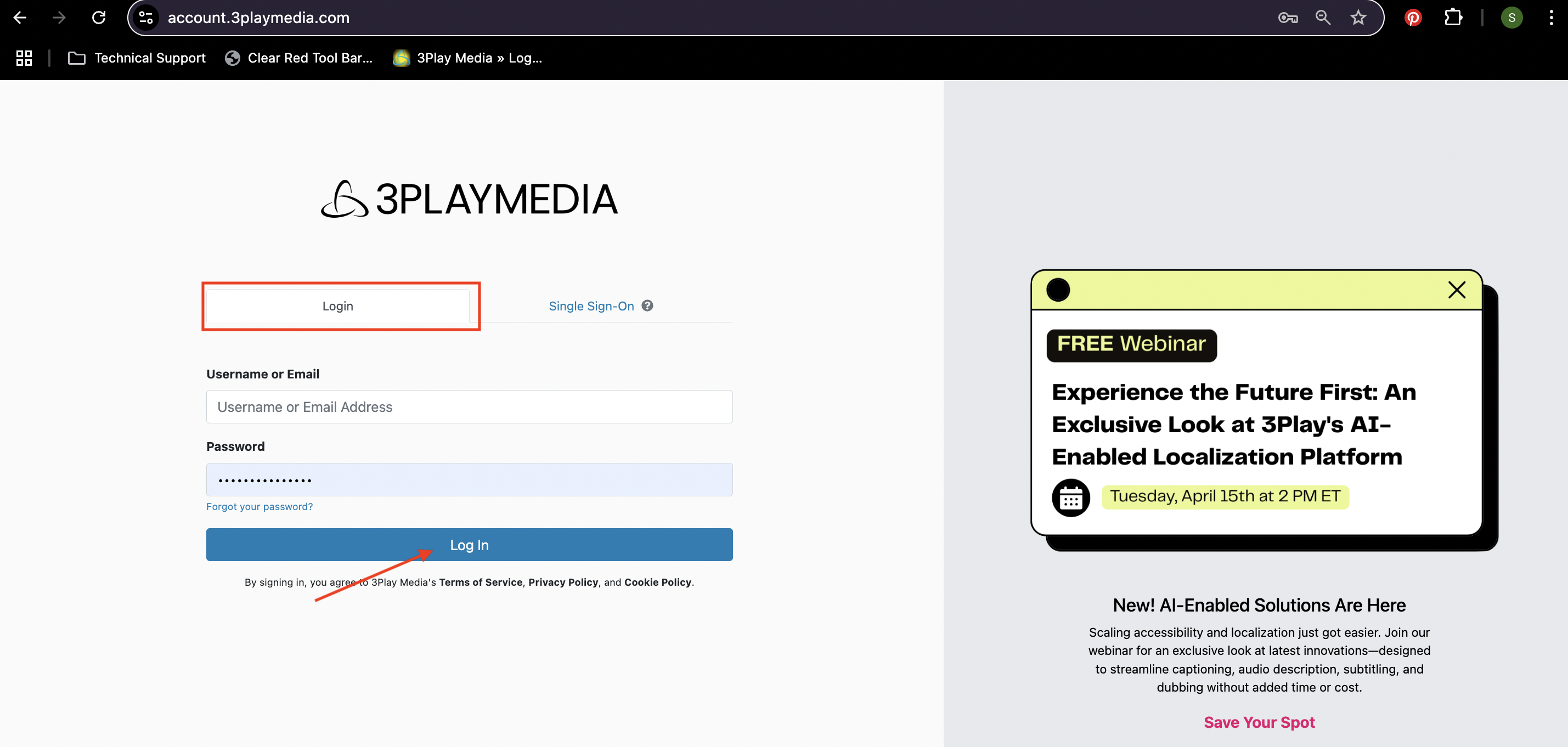Click into the Password field
This screenshot has width=1568, height=747.
(x=469, y=479)
